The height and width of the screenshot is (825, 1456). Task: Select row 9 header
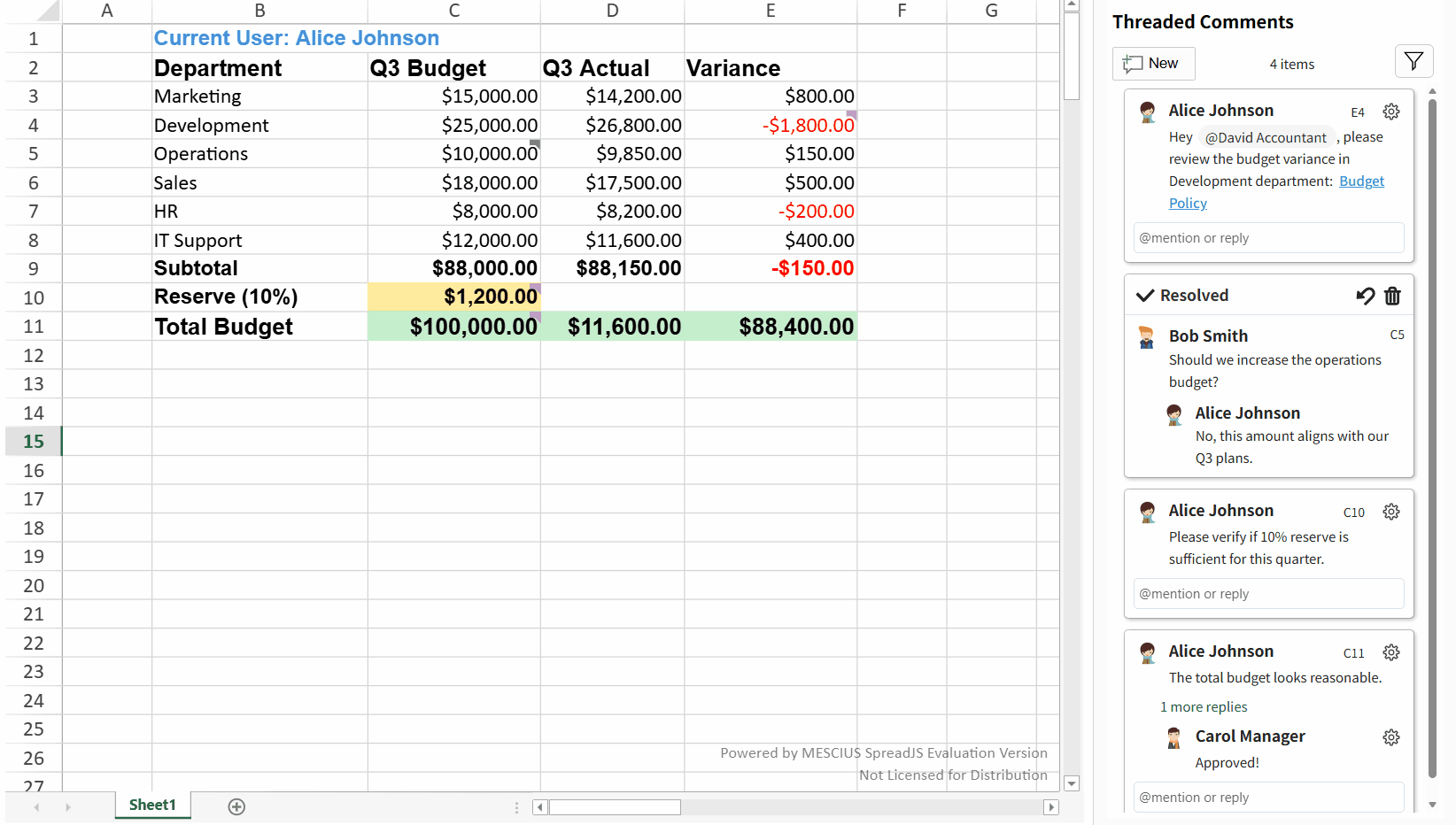tap(34, 269)
